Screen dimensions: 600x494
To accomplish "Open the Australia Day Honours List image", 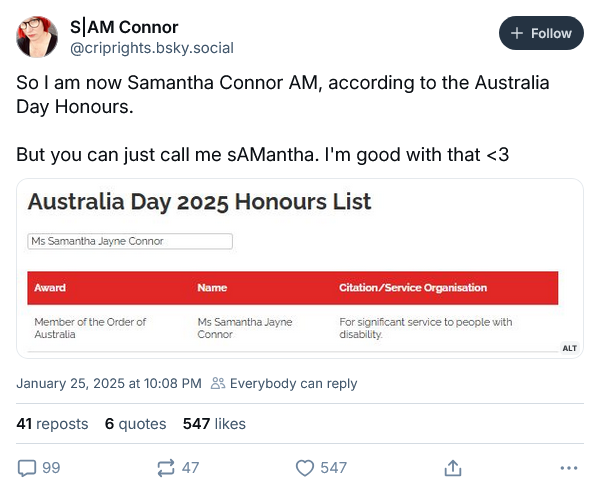I will 300,268.
